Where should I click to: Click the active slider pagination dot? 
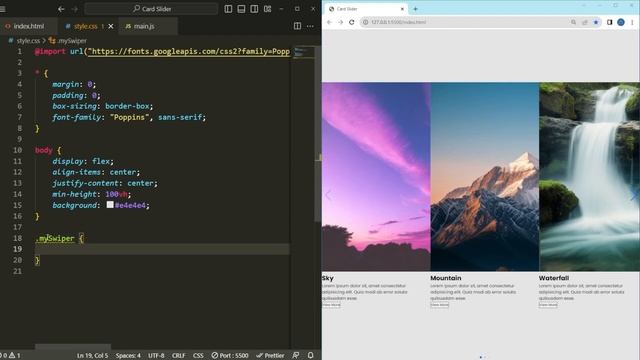click(x=480, y=357)
